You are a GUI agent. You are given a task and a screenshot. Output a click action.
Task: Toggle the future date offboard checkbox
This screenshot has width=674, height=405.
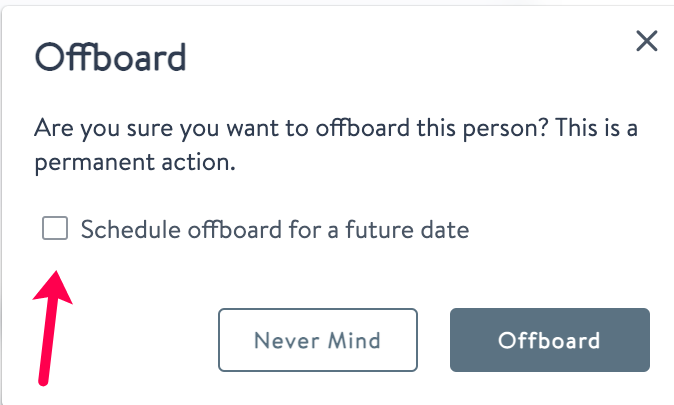coord(55,229)
